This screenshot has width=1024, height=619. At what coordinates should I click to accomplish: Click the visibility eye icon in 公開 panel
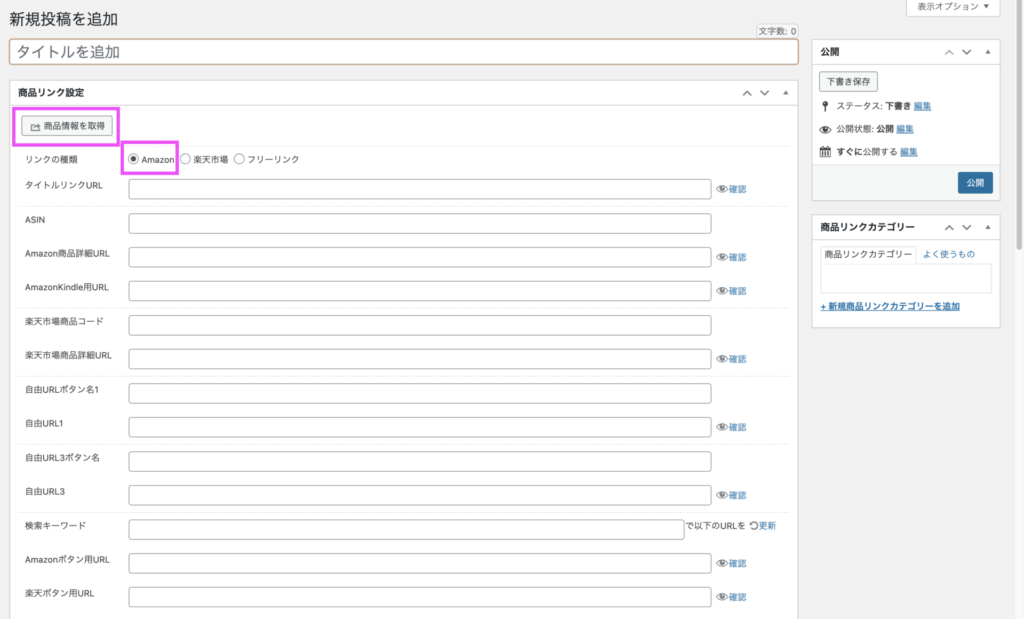[825, 129]
